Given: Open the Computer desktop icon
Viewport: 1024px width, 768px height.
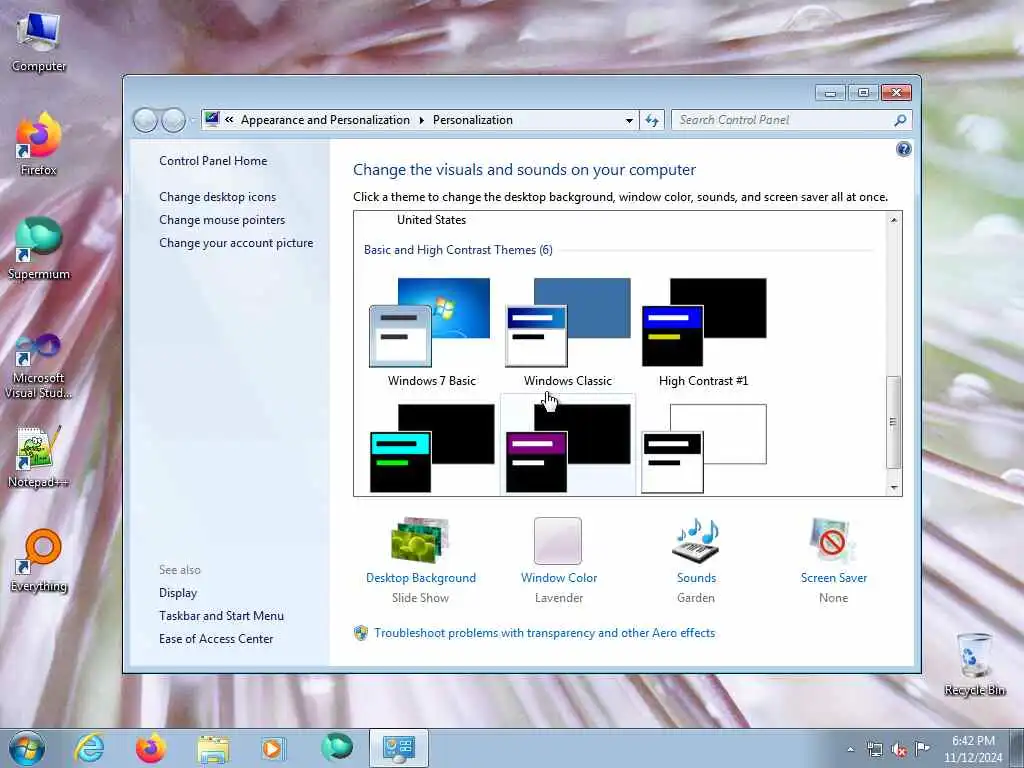Looking at the screenshot, I should [x=39, y=40].
